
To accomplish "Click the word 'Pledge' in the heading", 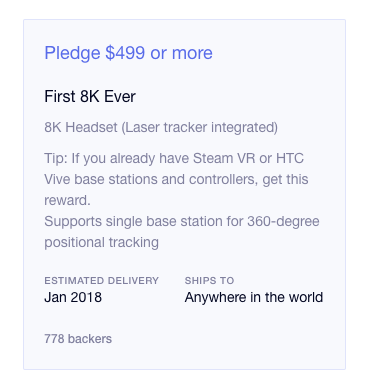I will click(x=72, y=53).
